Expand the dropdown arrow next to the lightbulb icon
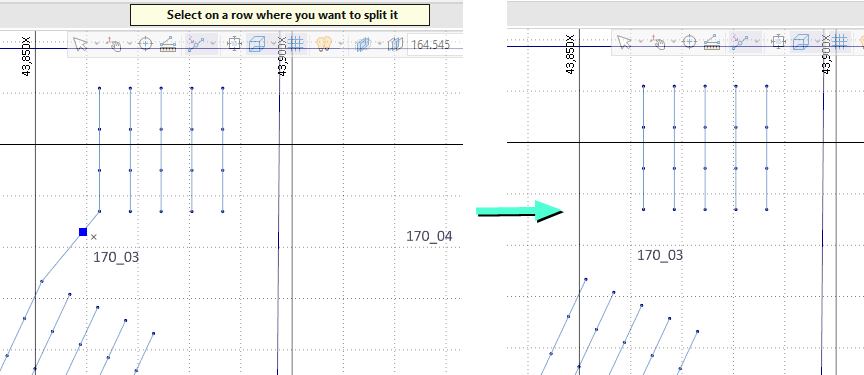 (x=342, y=44)
